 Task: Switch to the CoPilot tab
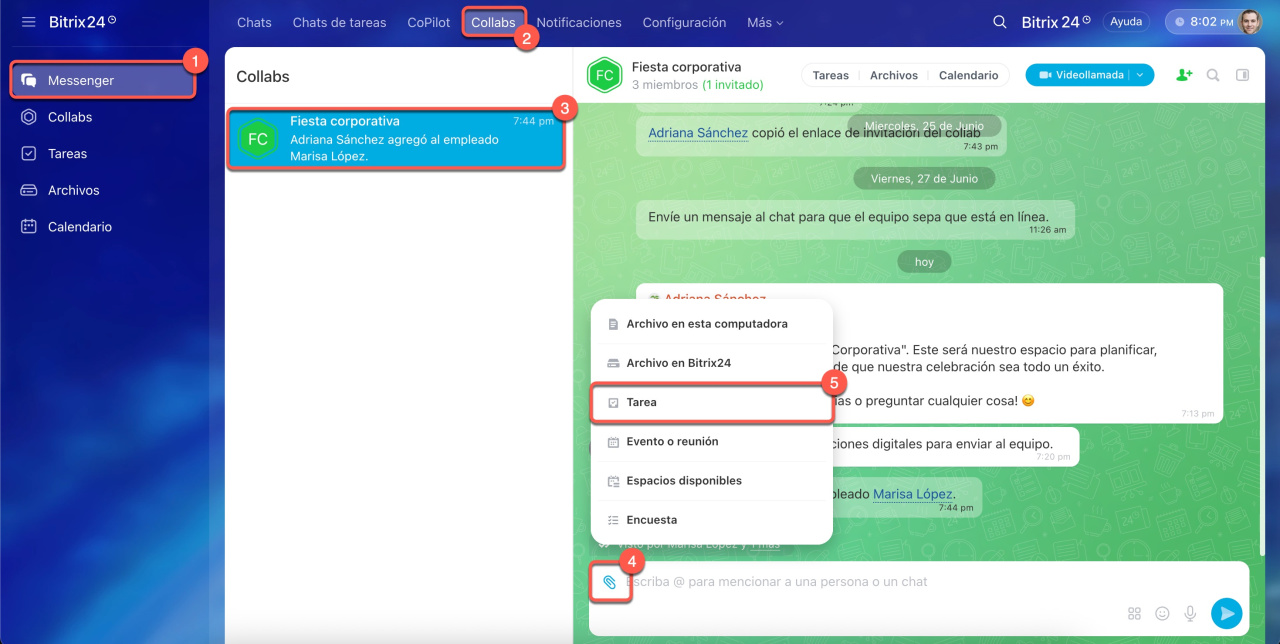429,22
